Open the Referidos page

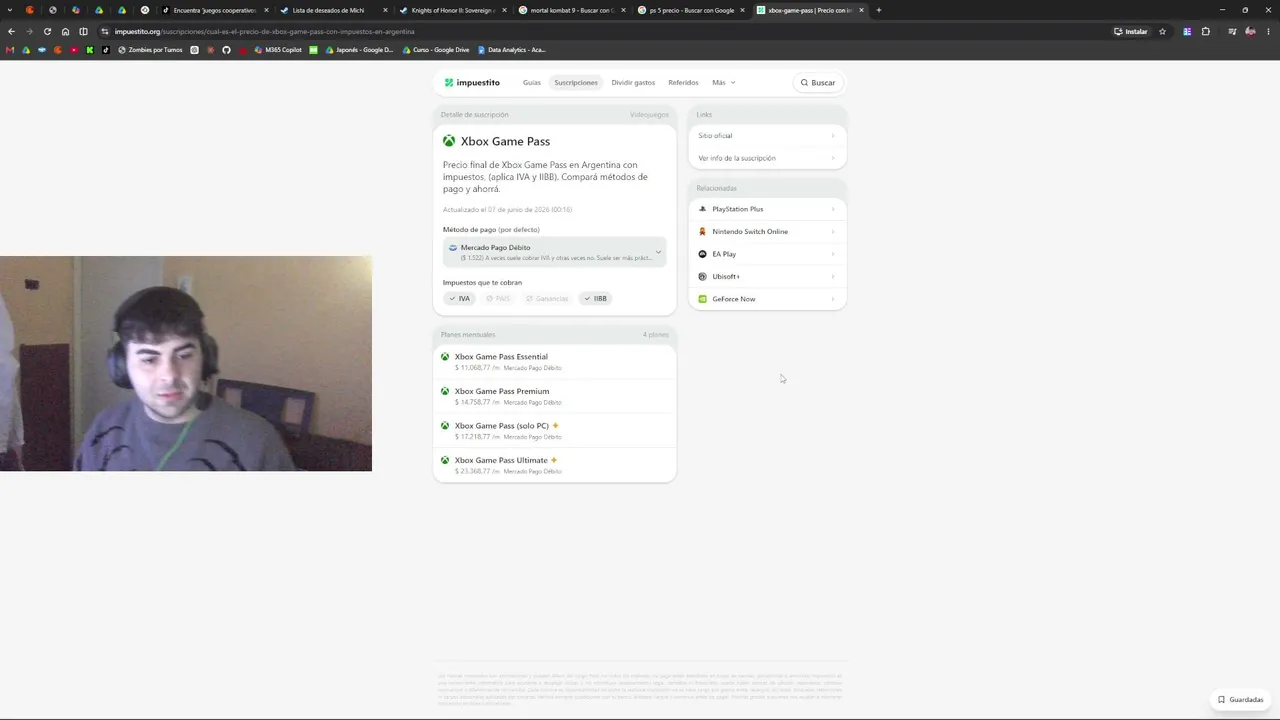pyautogui.click(x=683, y=83)
